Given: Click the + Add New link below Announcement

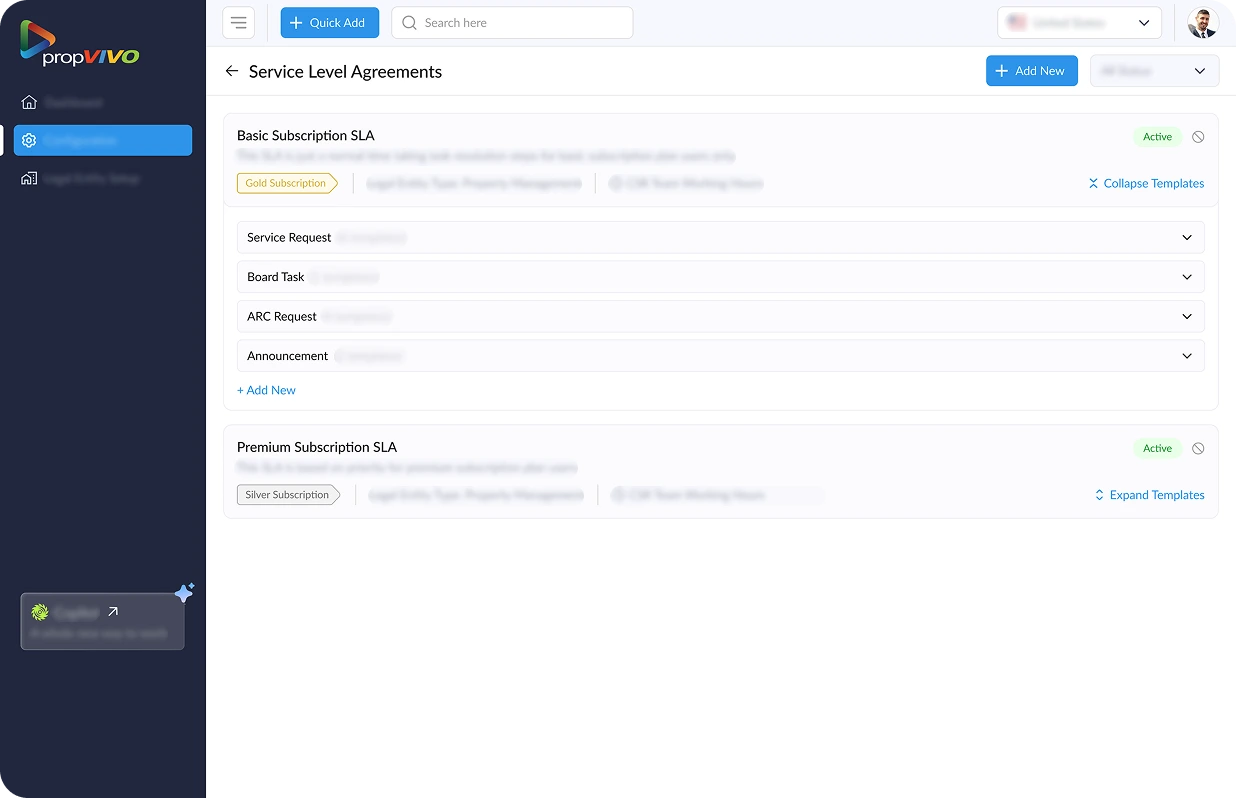Looking at the screenshot, I should click(266, 390).
